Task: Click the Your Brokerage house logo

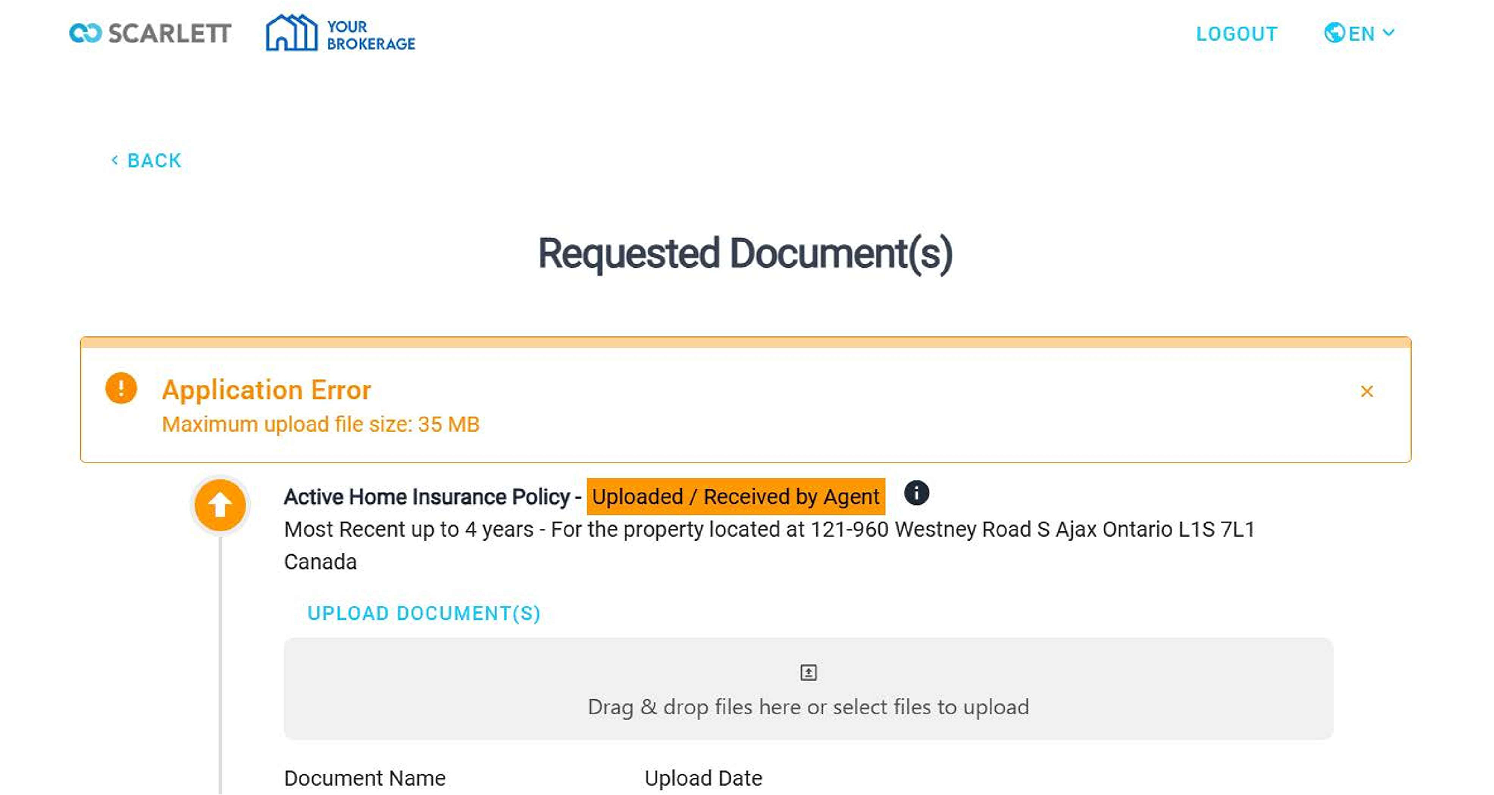Action: (x=290, y=33)
